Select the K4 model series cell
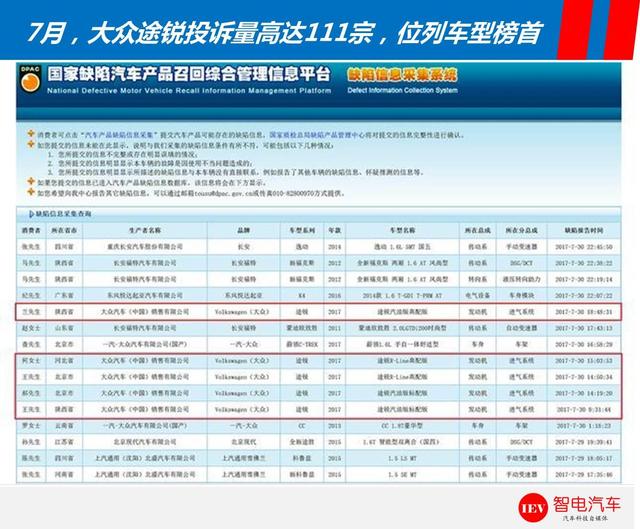Viewport: 640px width, 529px height. (x=302, y=296)
